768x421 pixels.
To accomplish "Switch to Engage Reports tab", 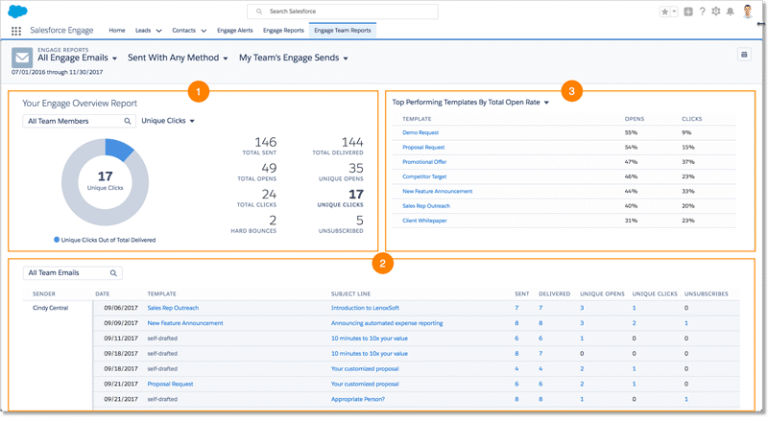I will pyautogui.click(x=284, y=30).
